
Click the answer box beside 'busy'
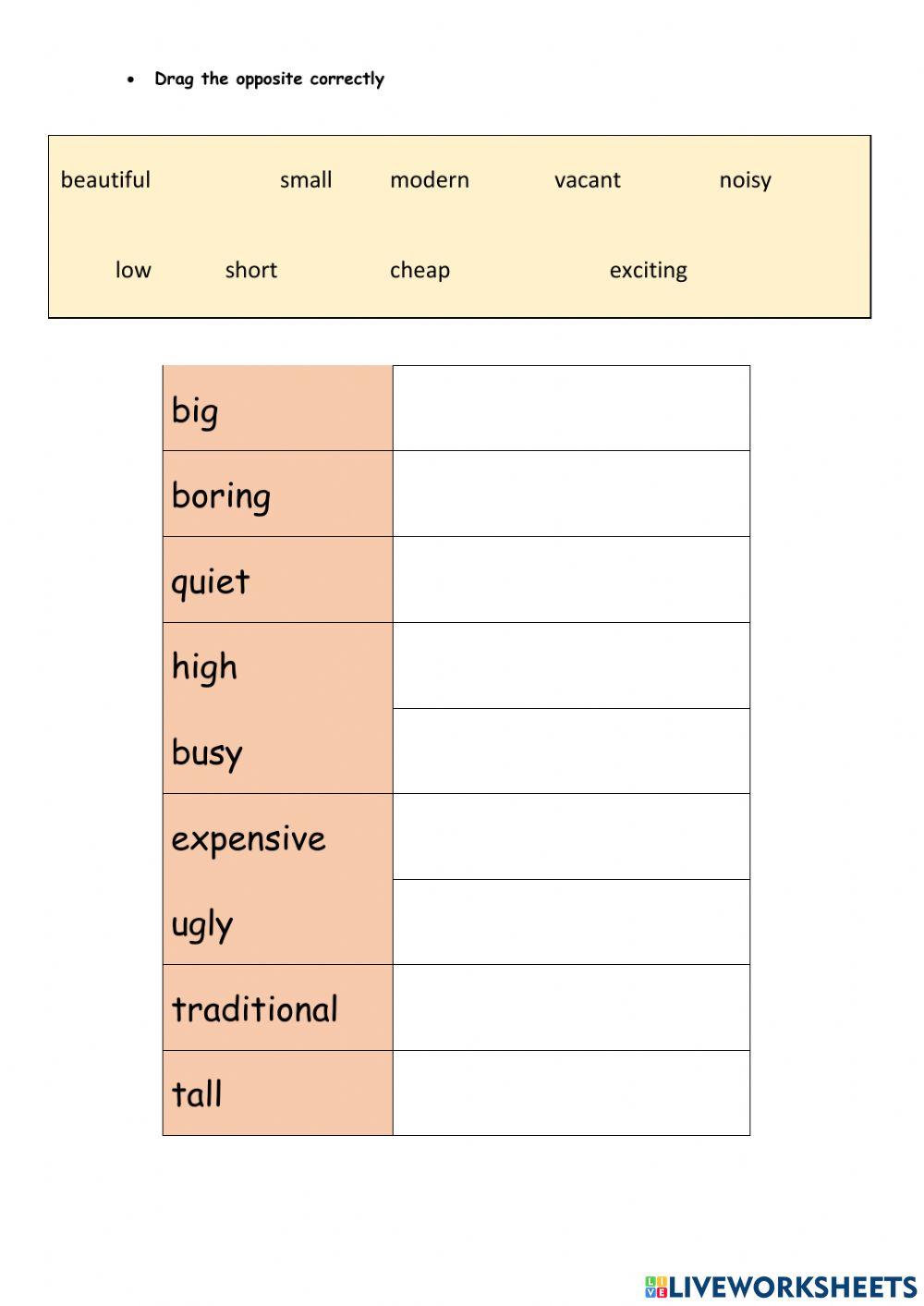571,751
